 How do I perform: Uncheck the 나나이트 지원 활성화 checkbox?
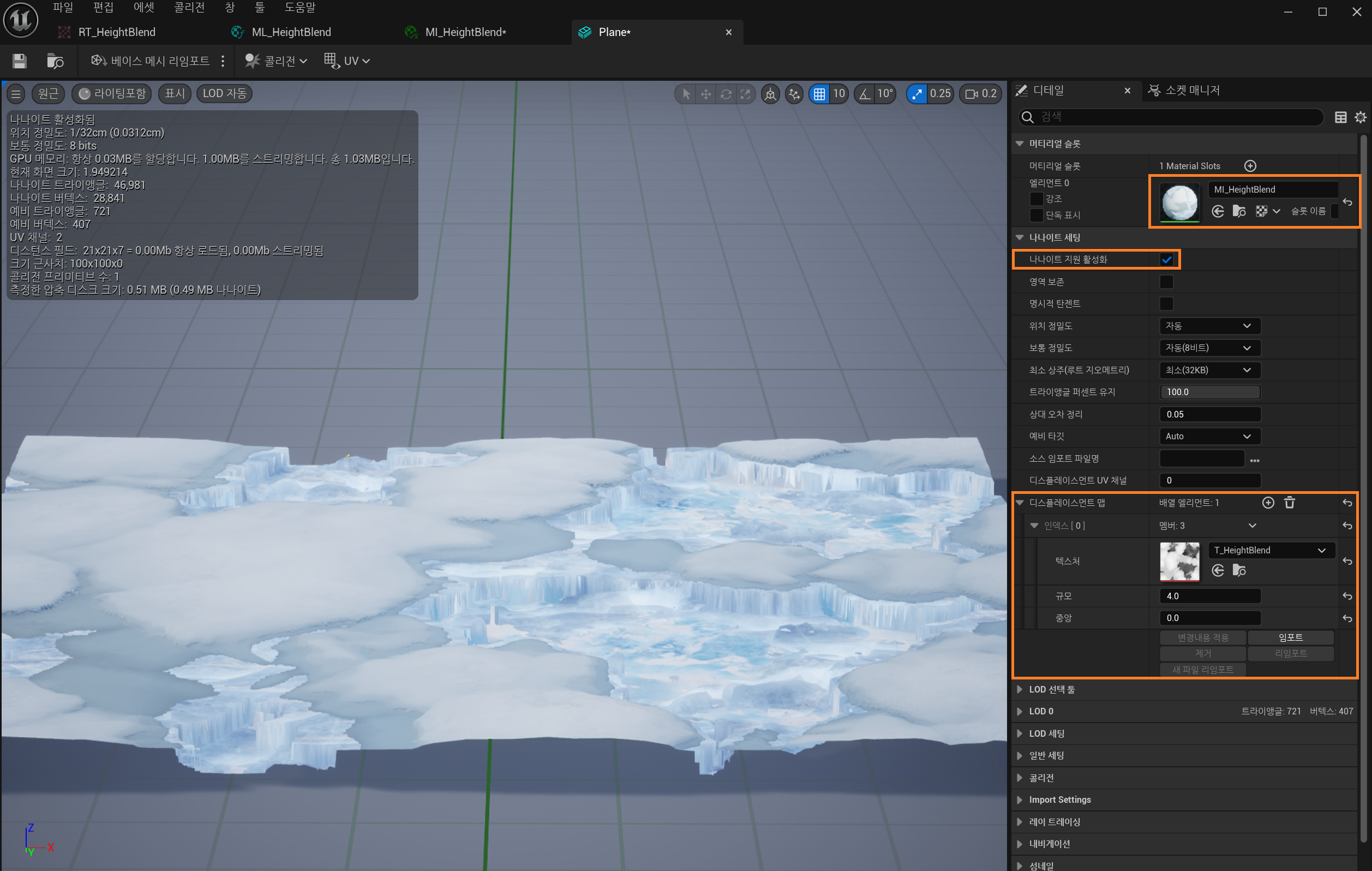1166,260
